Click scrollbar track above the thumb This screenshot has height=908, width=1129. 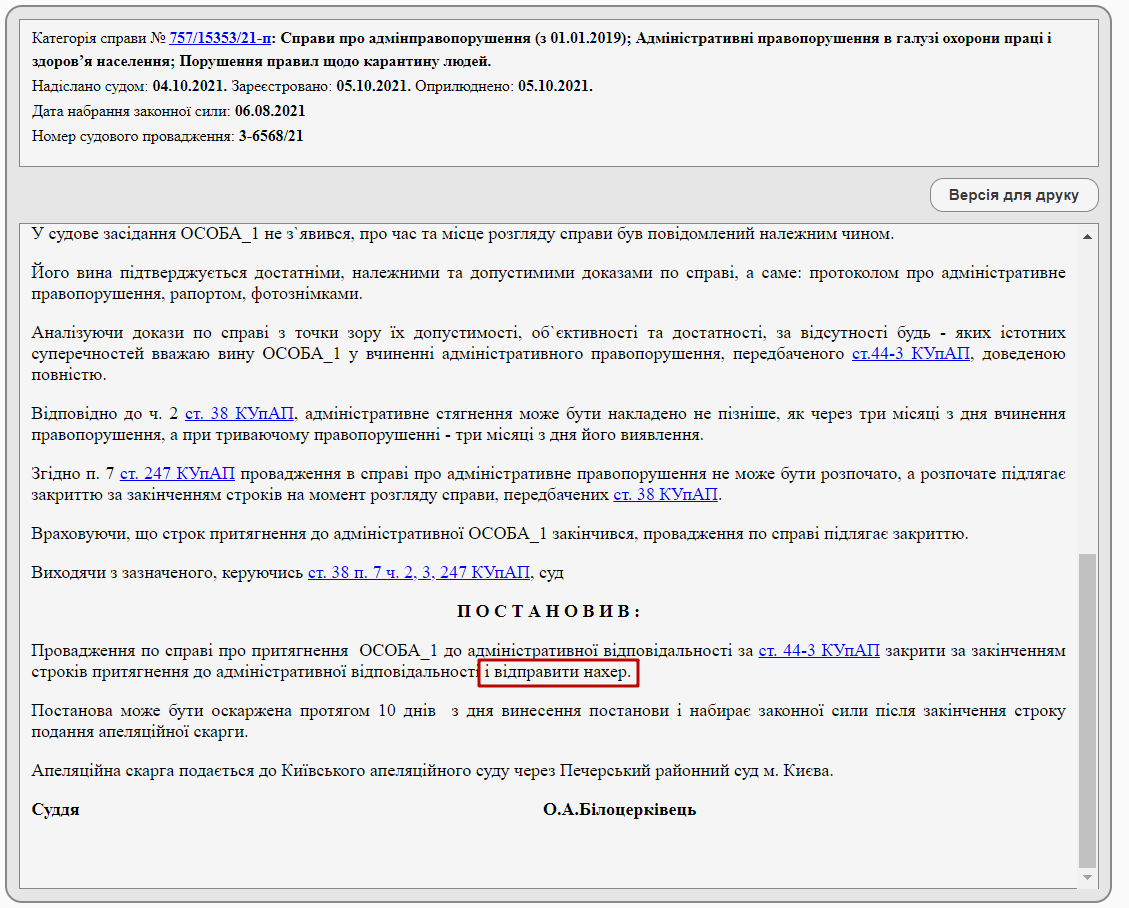[x=1088, y=400]
